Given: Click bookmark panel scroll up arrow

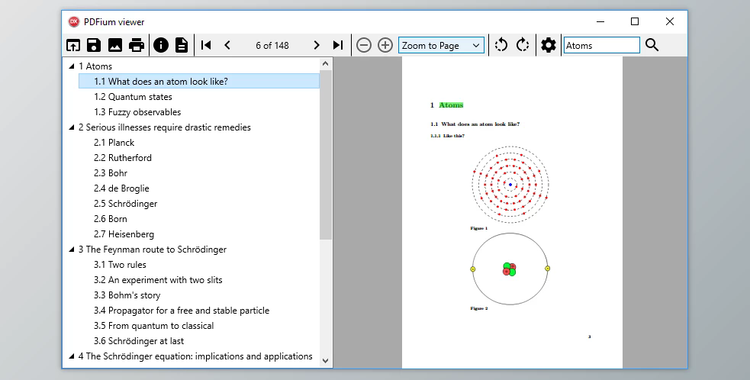Looking at the screenshot, I should point(326,64).
